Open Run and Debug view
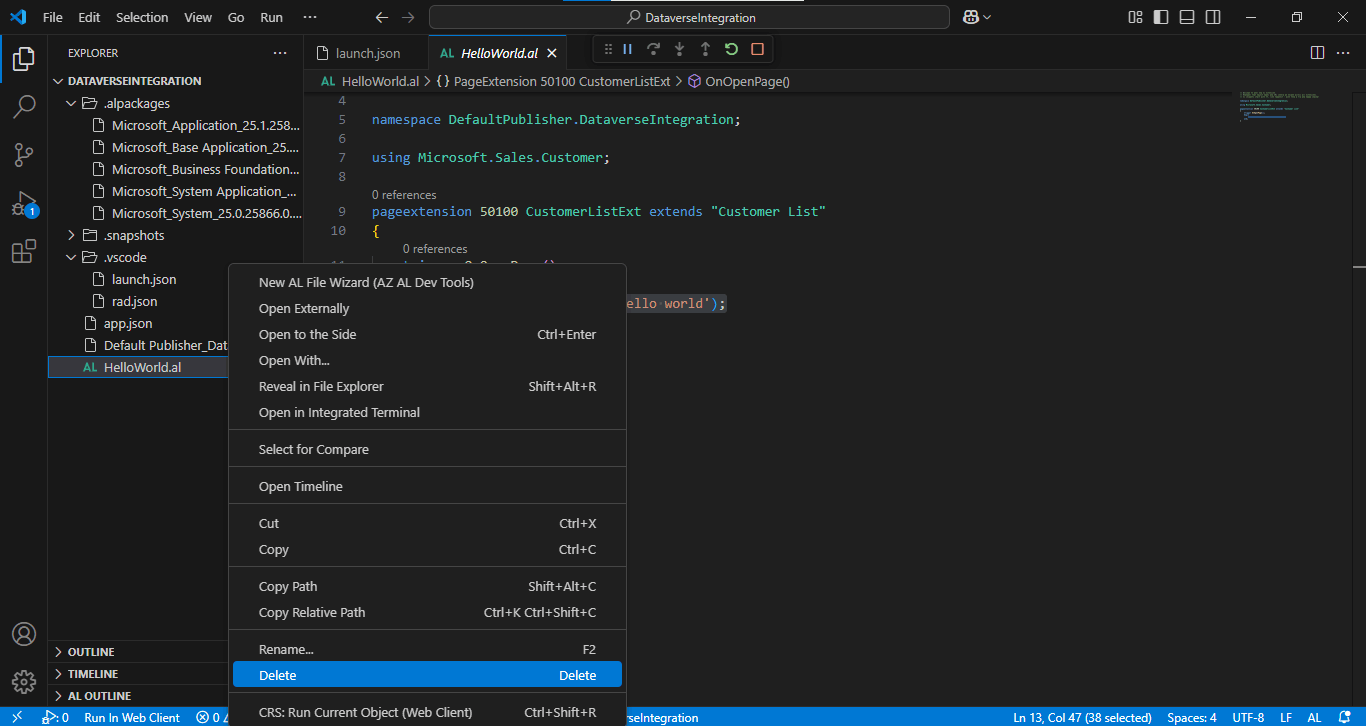 pyautogui.click(x=24, y=204)
